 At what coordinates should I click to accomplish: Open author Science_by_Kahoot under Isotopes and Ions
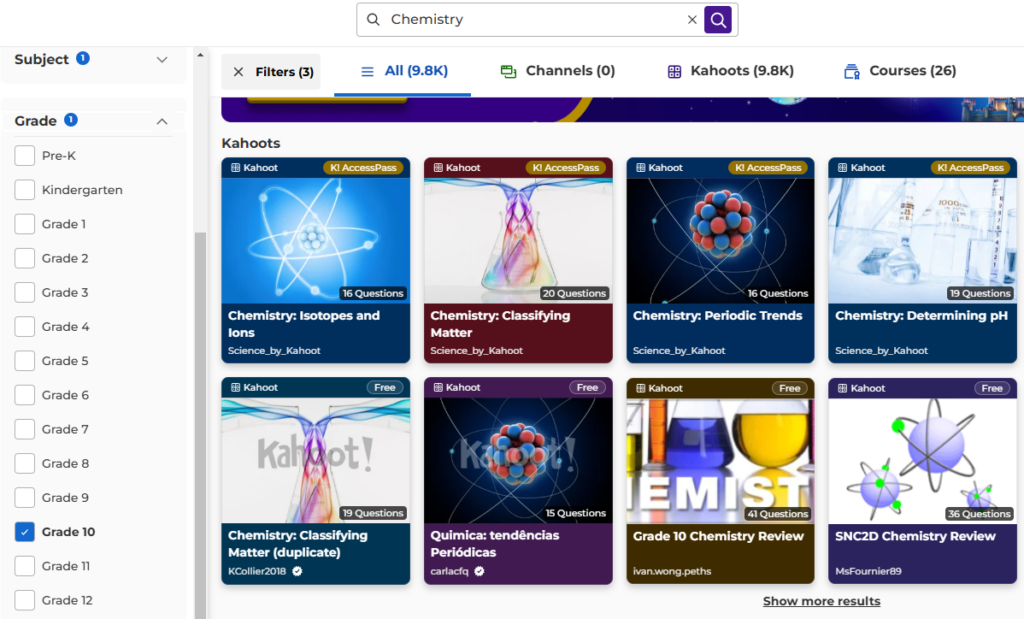(x=274, y=351)
